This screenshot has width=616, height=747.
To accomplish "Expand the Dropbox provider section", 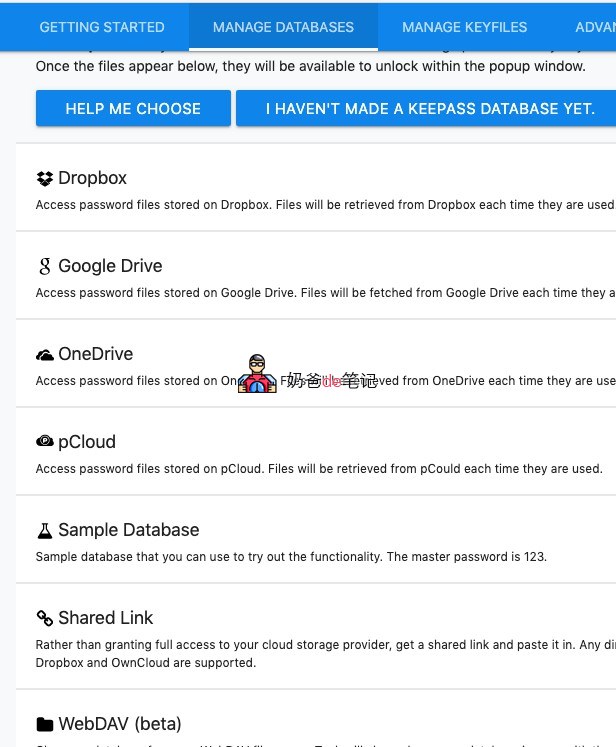I will (93, 178).
